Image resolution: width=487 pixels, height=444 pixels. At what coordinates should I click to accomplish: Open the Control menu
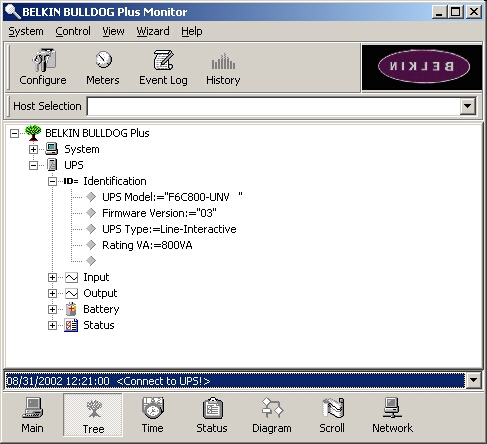[73, 31]
